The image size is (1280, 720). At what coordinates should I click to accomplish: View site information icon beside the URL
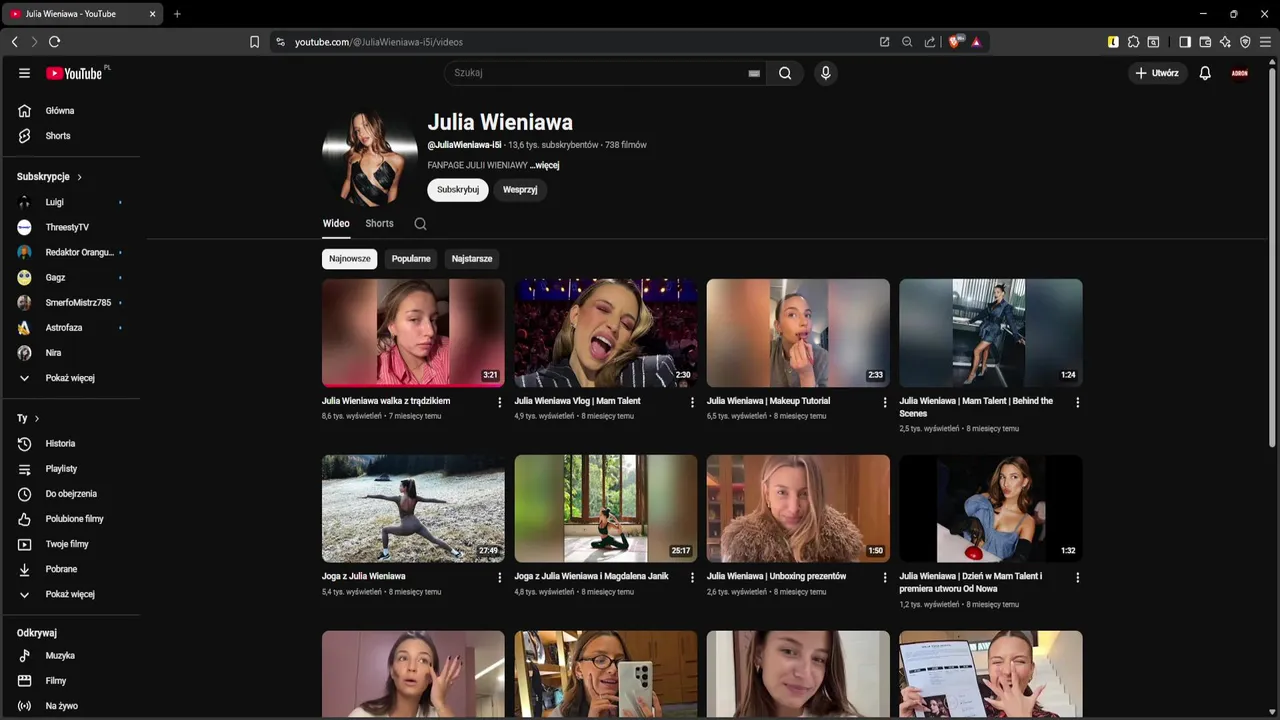point(280,42)
